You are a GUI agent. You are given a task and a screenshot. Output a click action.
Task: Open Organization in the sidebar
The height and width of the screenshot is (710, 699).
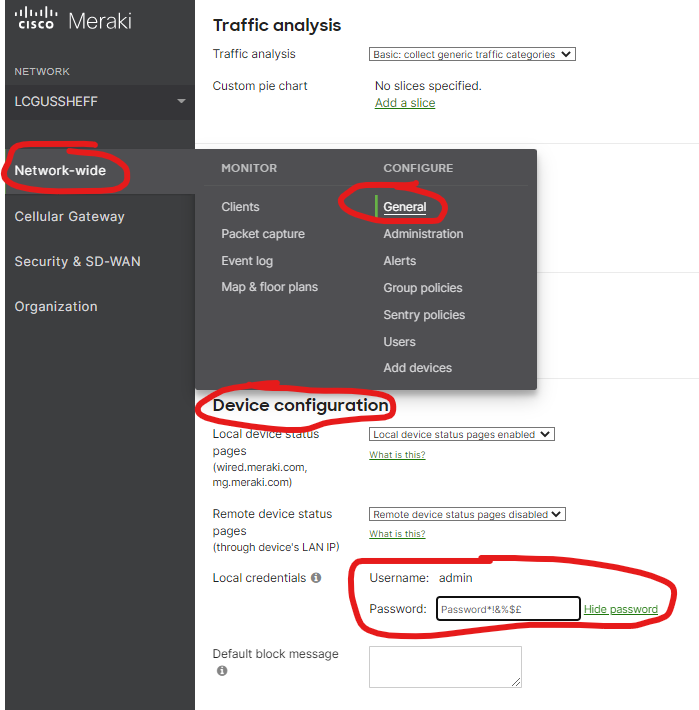pyautogui.click(x=56, y=307)
